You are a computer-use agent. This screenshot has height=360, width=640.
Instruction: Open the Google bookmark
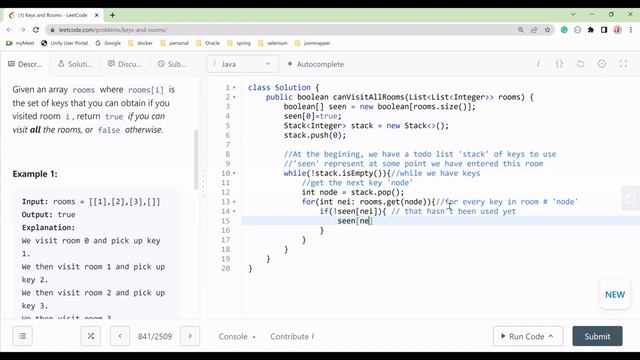pyautogui.click(x=108, y=43)
